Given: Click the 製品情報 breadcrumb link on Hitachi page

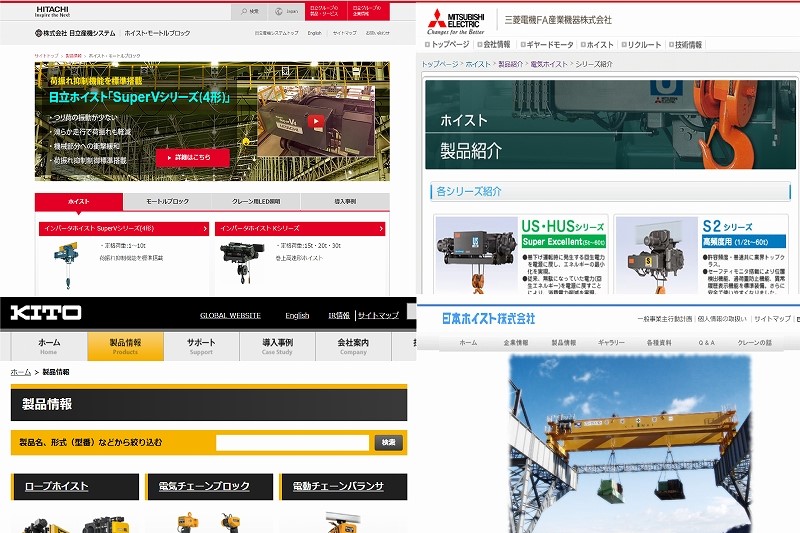Looking at the screenshot, I should click(73, 56).
